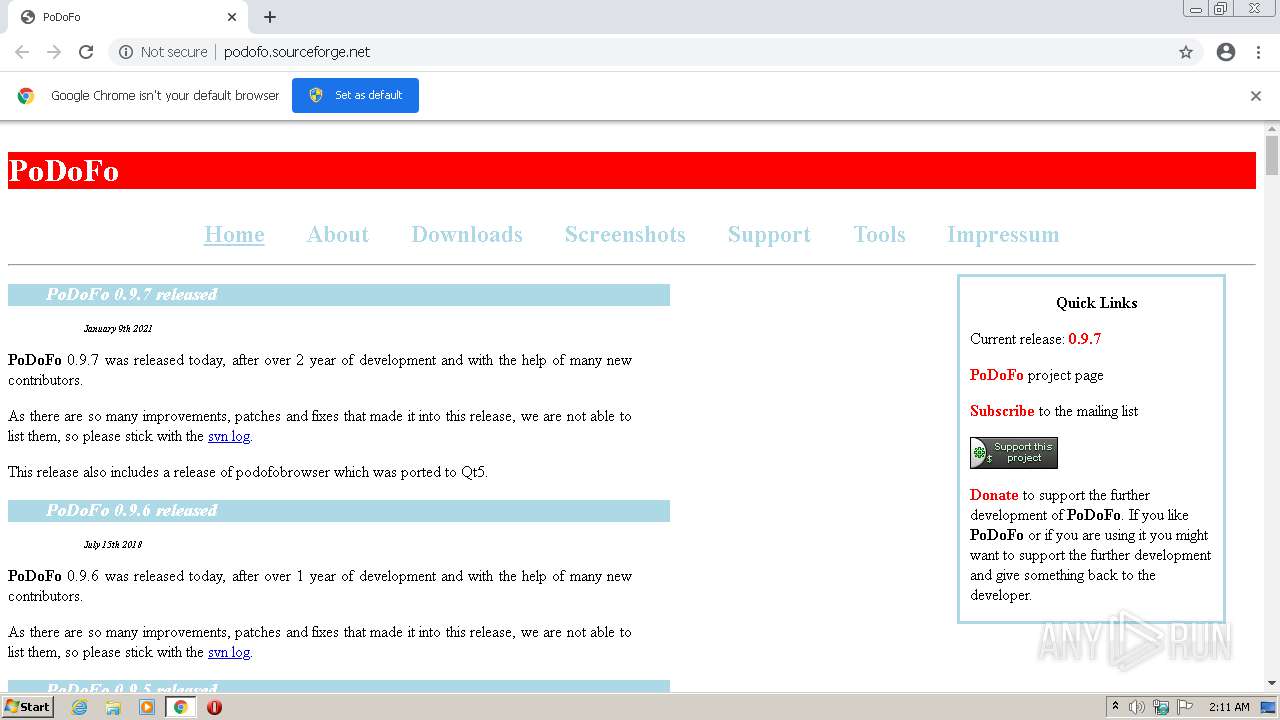Click the Set as default button
Screen dimensions: 1280x720
pos(355,95)
